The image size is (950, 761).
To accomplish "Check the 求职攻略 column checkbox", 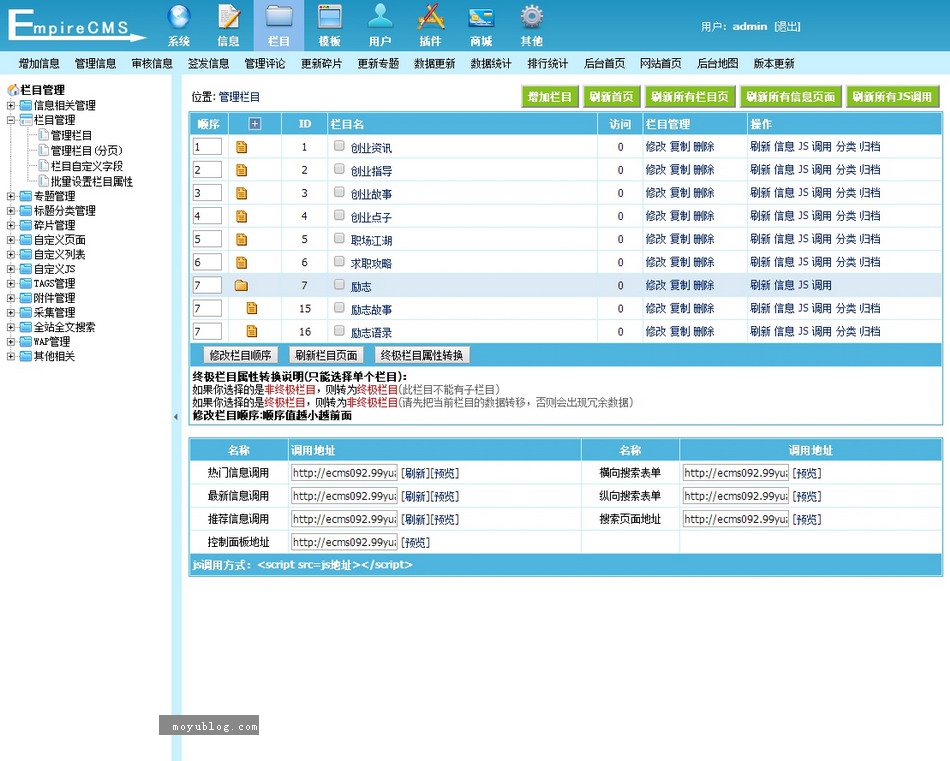I will click(339, 261).
